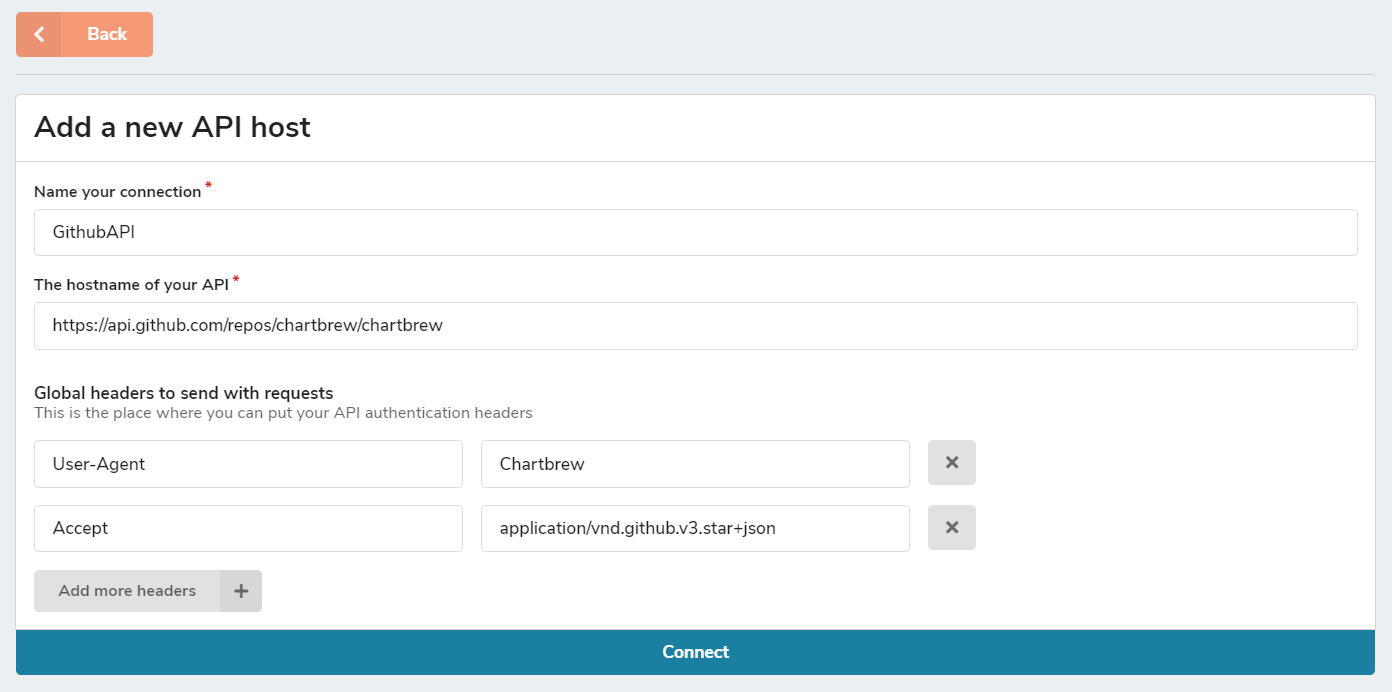Click the plus icon on Add more headers
Screen dimensions: 1392x692
240,590
